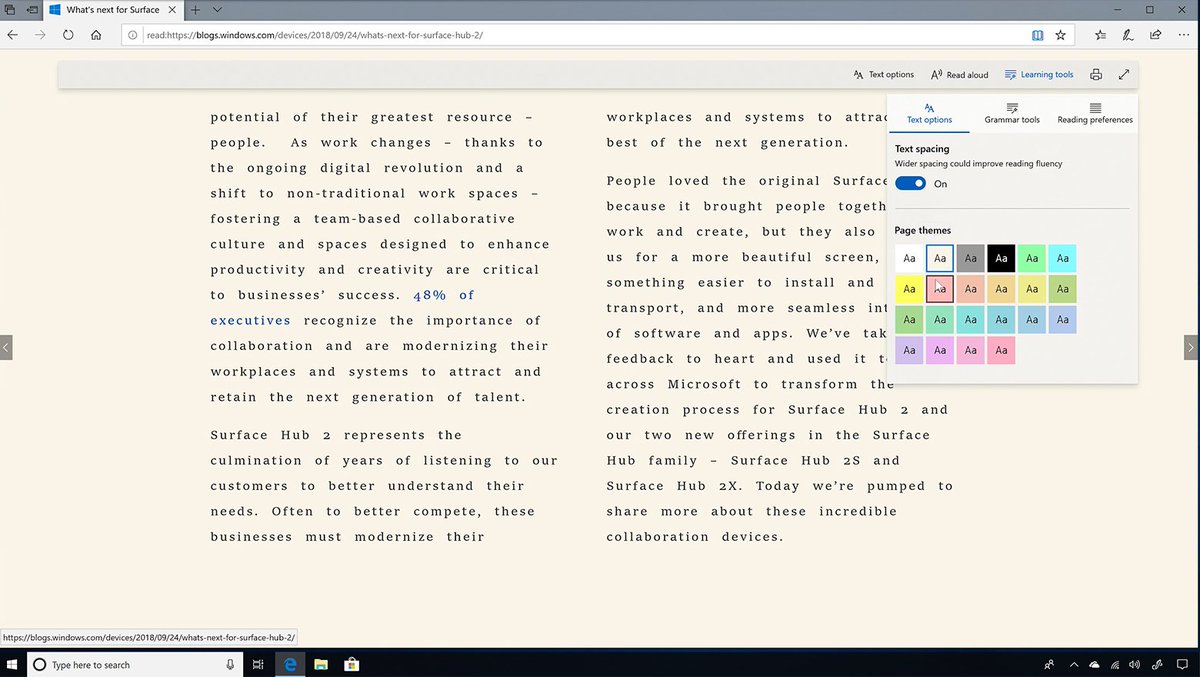Open OneDrive from the system tray cloud icon

pyautogui.click(x=1094, y=664)
